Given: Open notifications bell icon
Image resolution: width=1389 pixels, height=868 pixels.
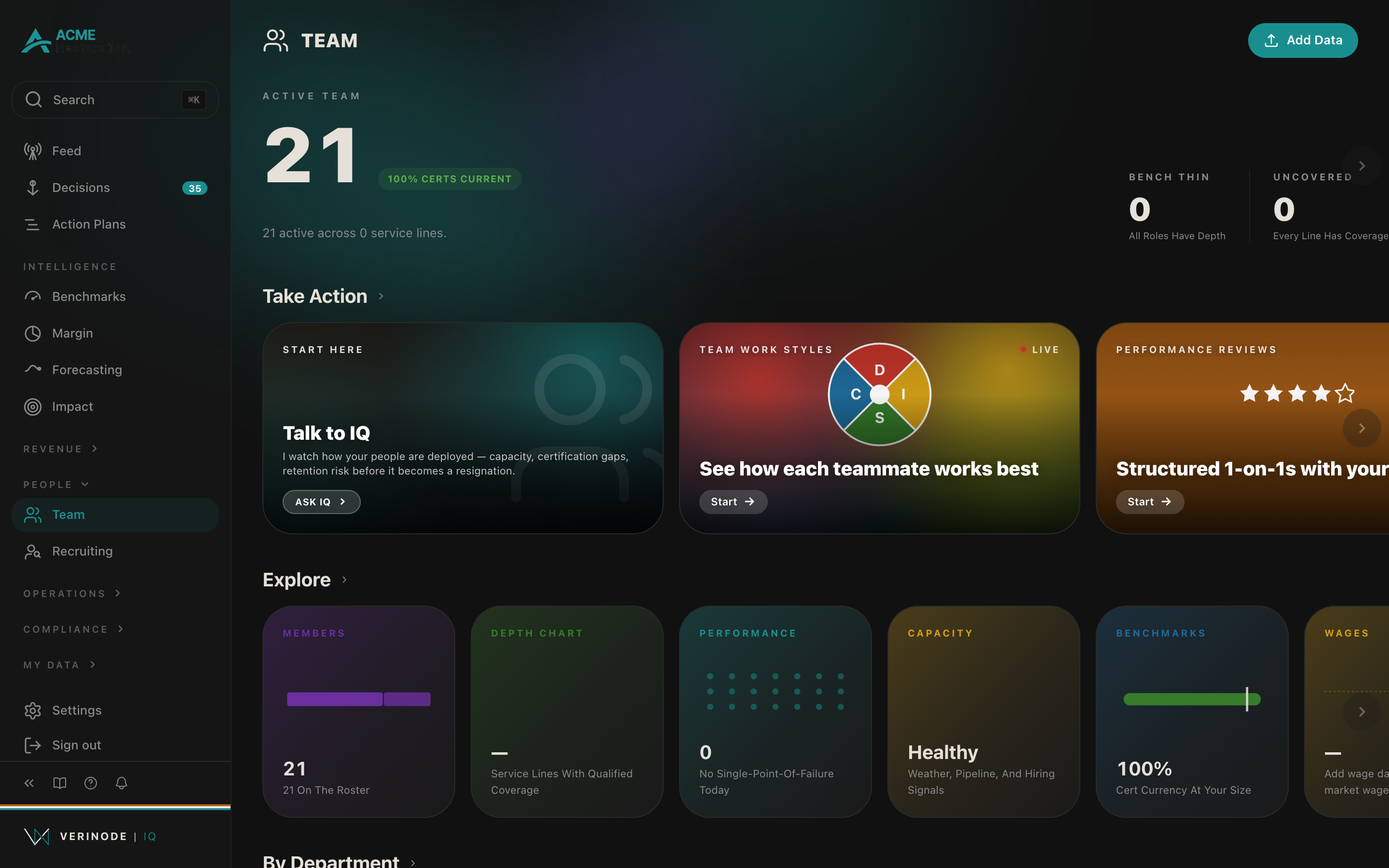Looking at the screenshot, I should coord(121,783).
